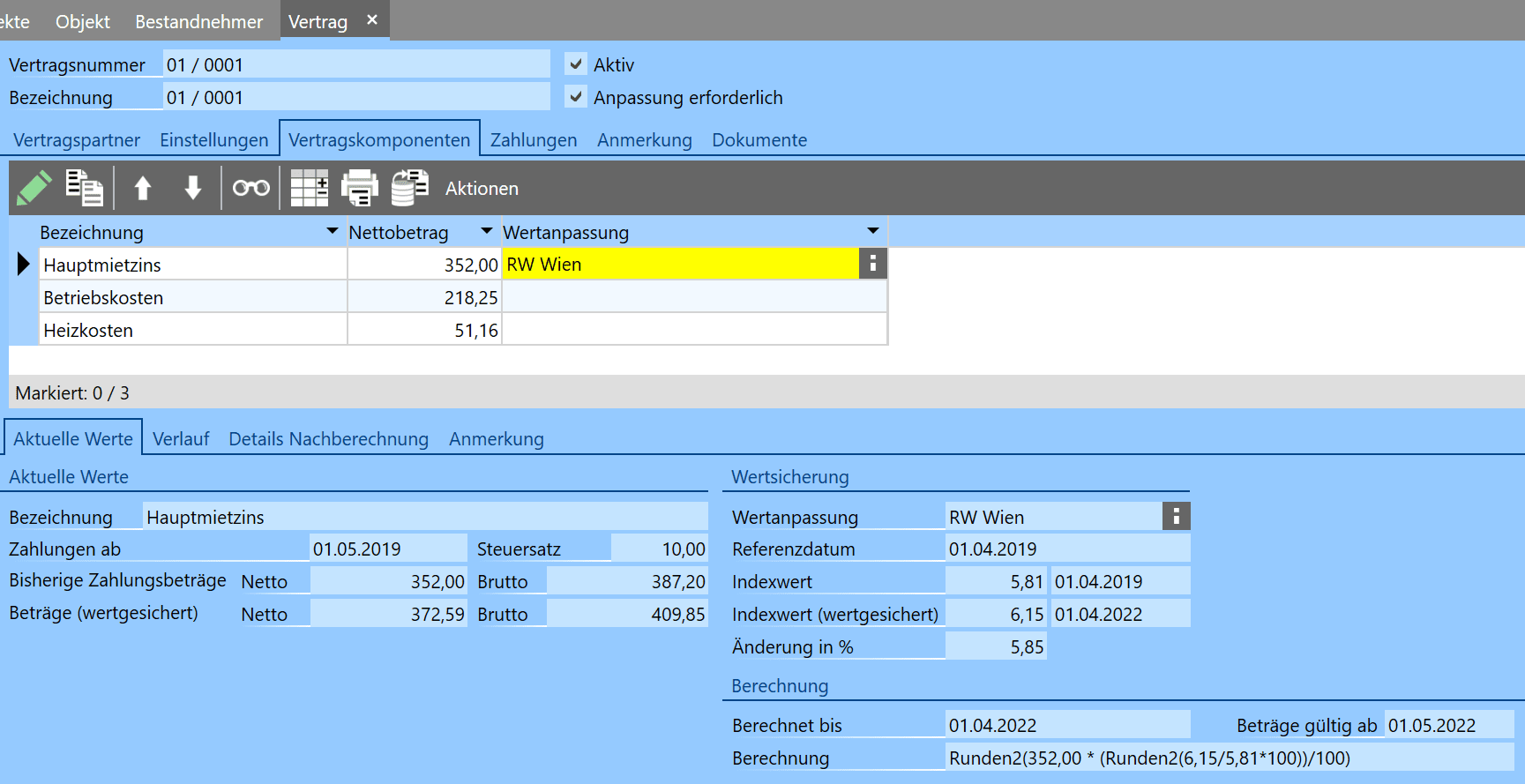Screen dimensions: 1525x784
Task: Open the Aktionen menu in the toolbar
Action: (482, 189)
